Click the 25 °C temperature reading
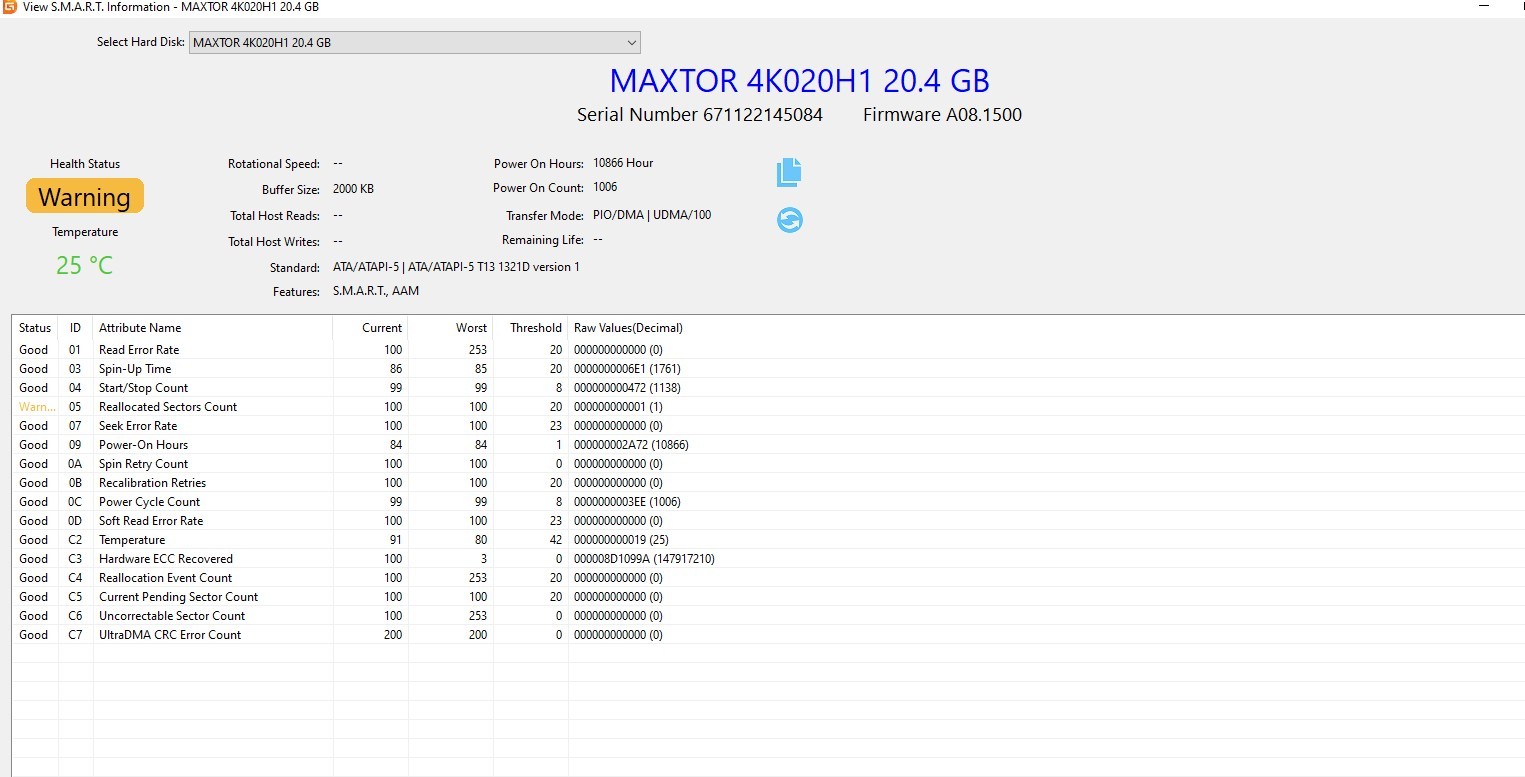This screenshot has width=1525, height=777. [x=84, y=265]
